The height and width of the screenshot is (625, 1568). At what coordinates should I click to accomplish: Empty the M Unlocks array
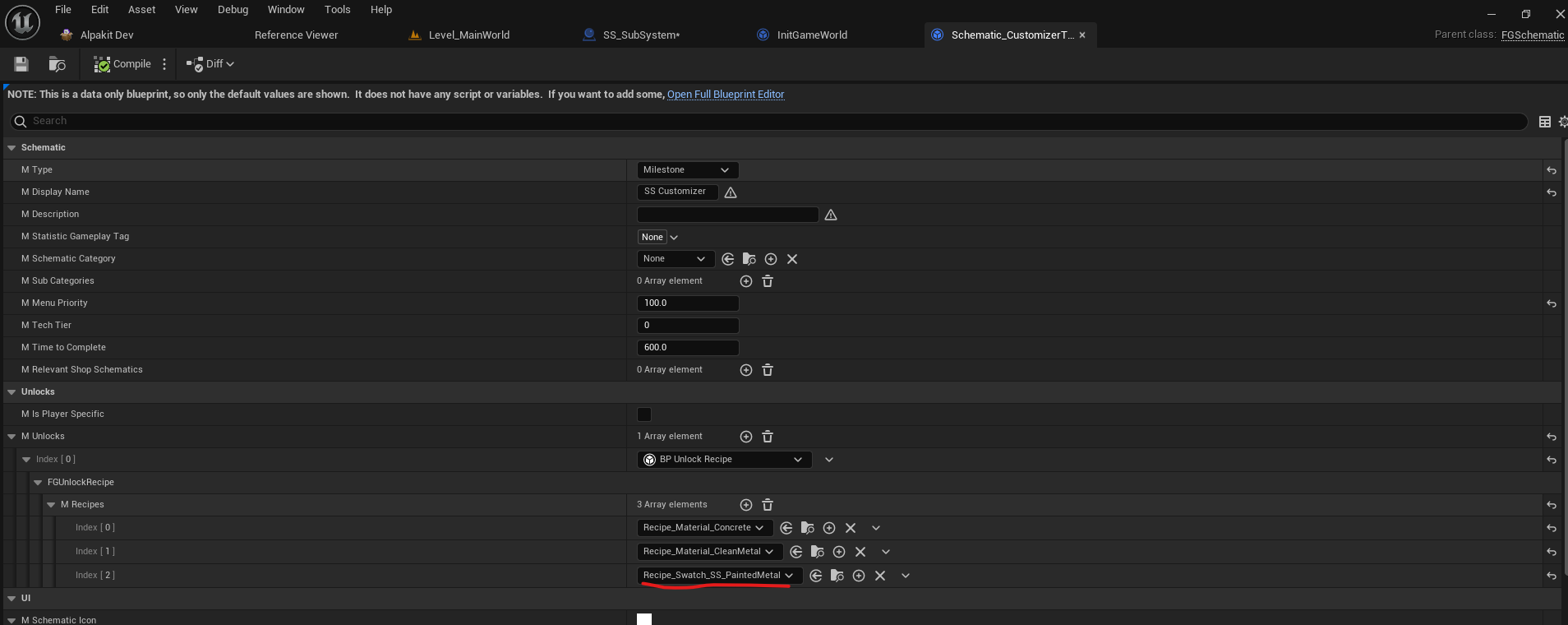tap(768, 437)
